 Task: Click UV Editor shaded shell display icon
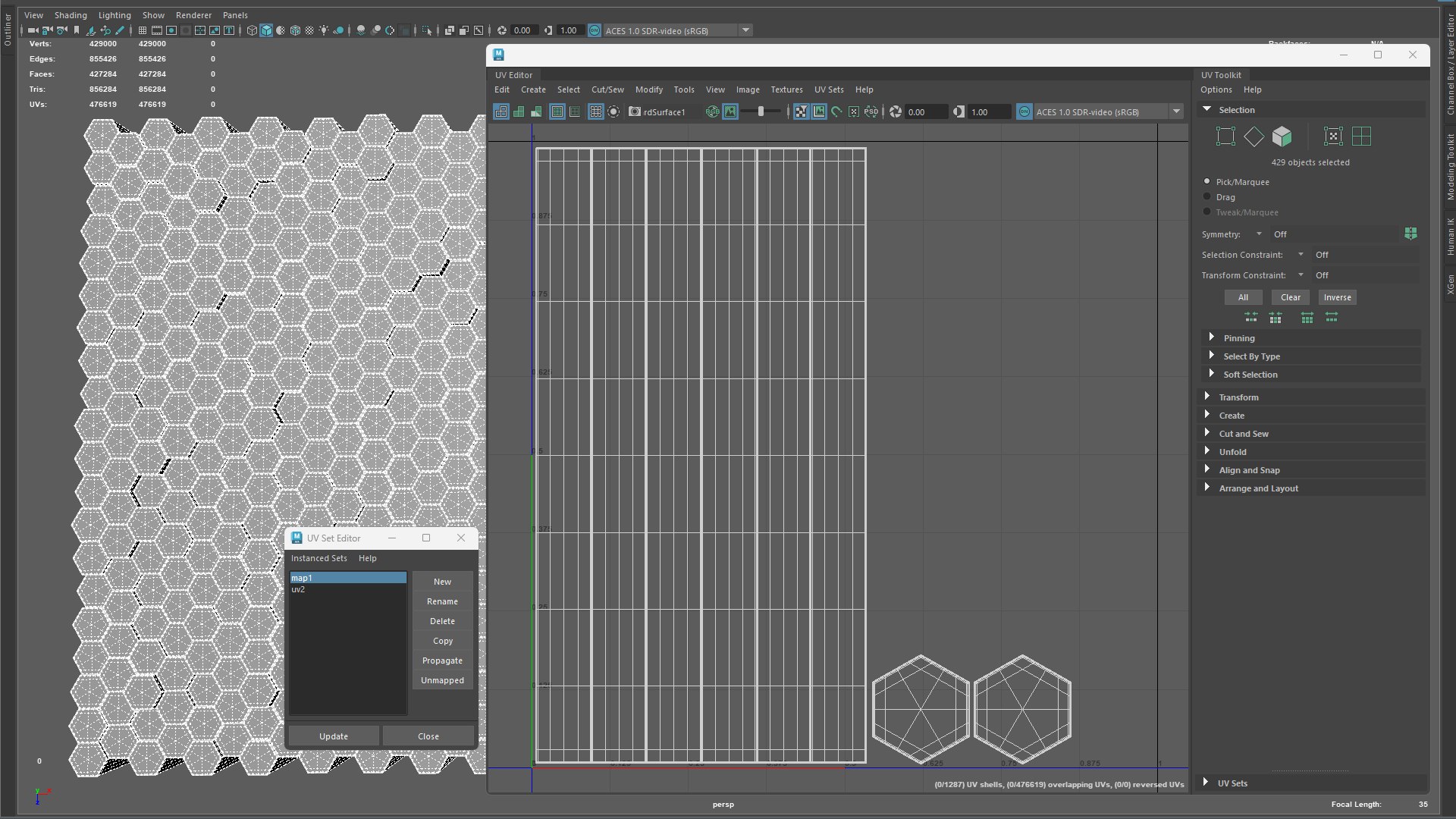coord(519,111)
